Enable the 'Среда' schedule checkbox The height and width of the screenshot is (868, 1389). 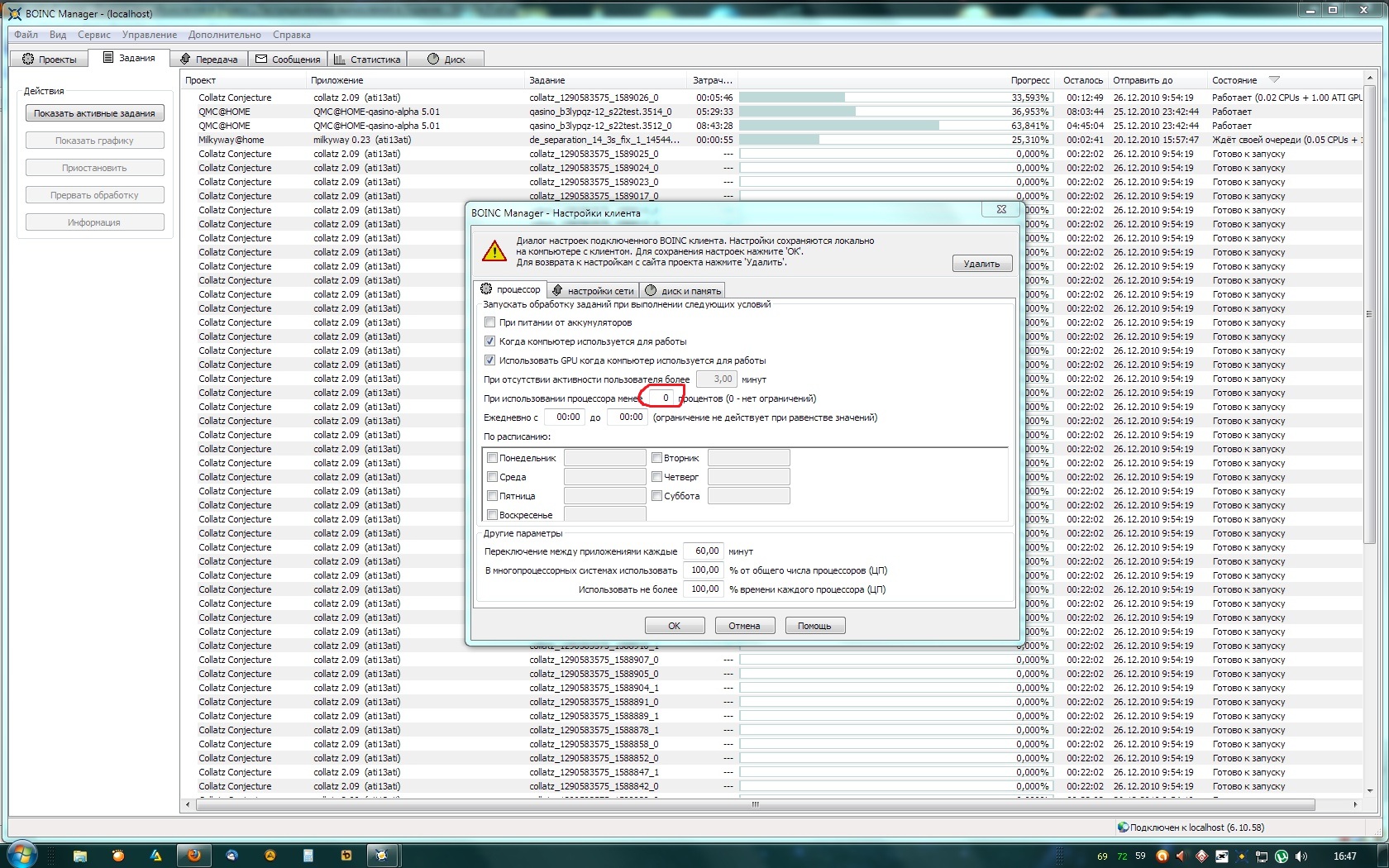(x=492, y=476)
